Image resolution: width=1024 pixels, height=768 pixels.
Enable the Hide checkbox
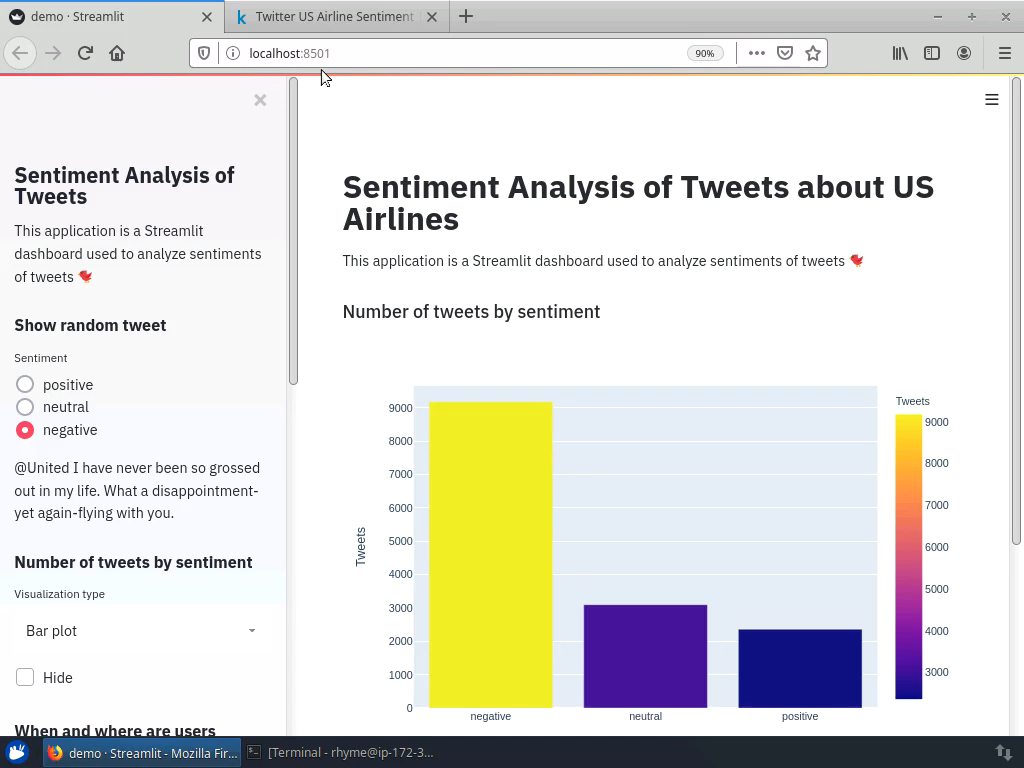(25, 677)
